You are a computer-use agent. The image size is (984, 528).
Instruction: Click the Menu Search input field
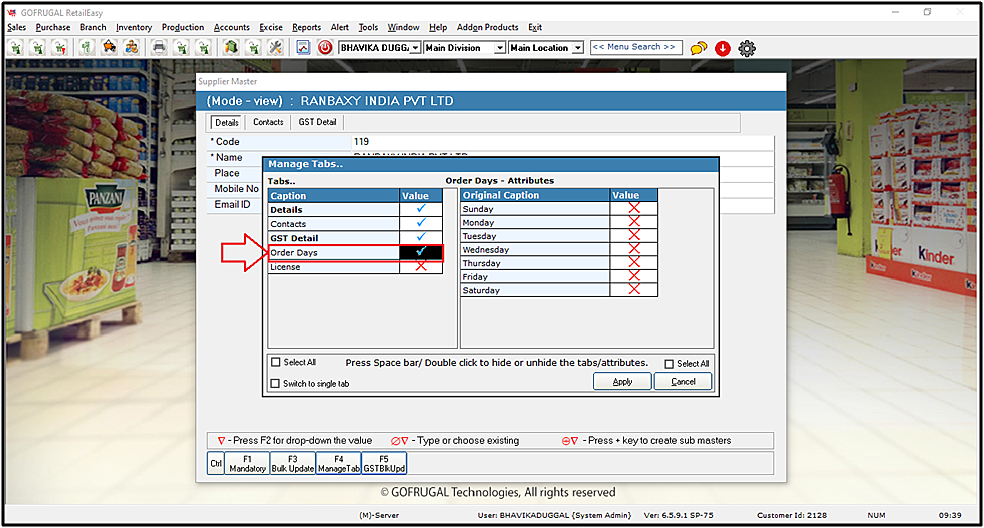(636, 47)
